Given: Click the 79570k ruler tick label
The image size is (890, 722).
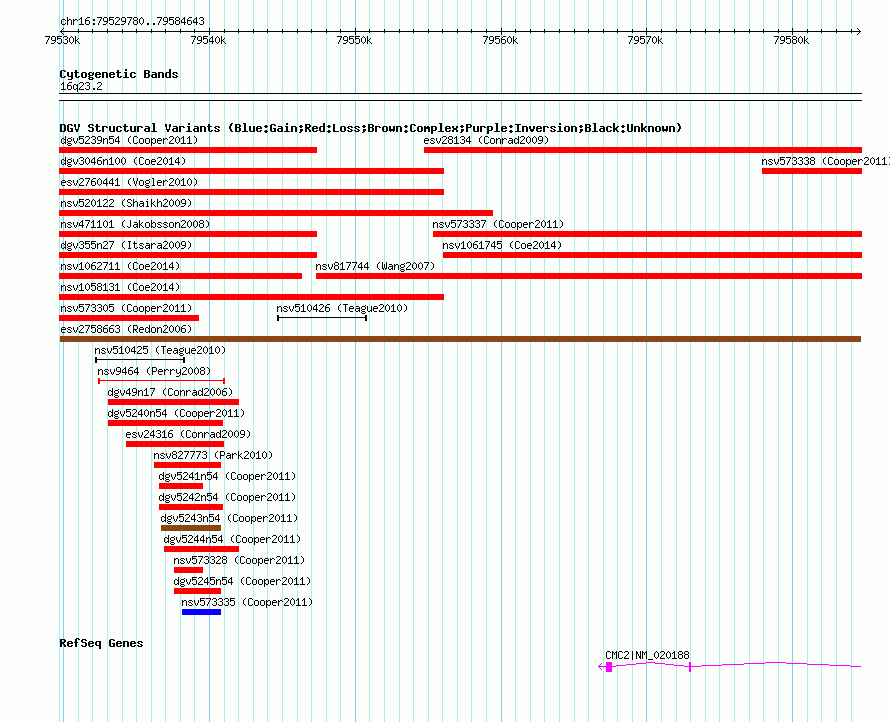Looking at the screenshot, I should [645, 40].
